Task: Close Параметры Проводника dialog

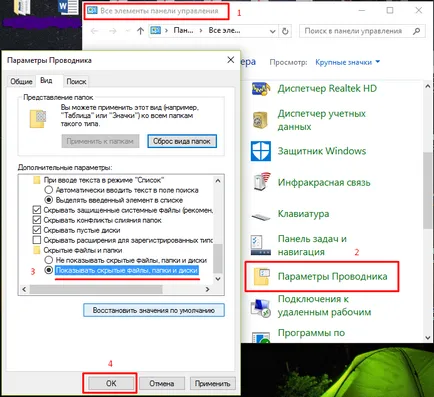Action: coord(231,60)
